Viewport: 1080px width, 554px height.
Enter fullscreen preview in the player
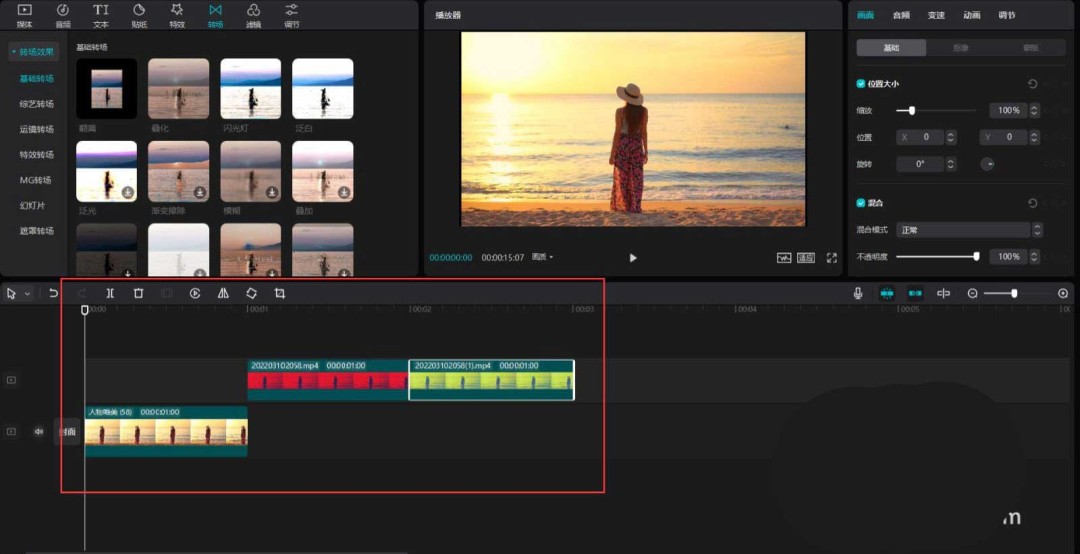tap(831, 257)
